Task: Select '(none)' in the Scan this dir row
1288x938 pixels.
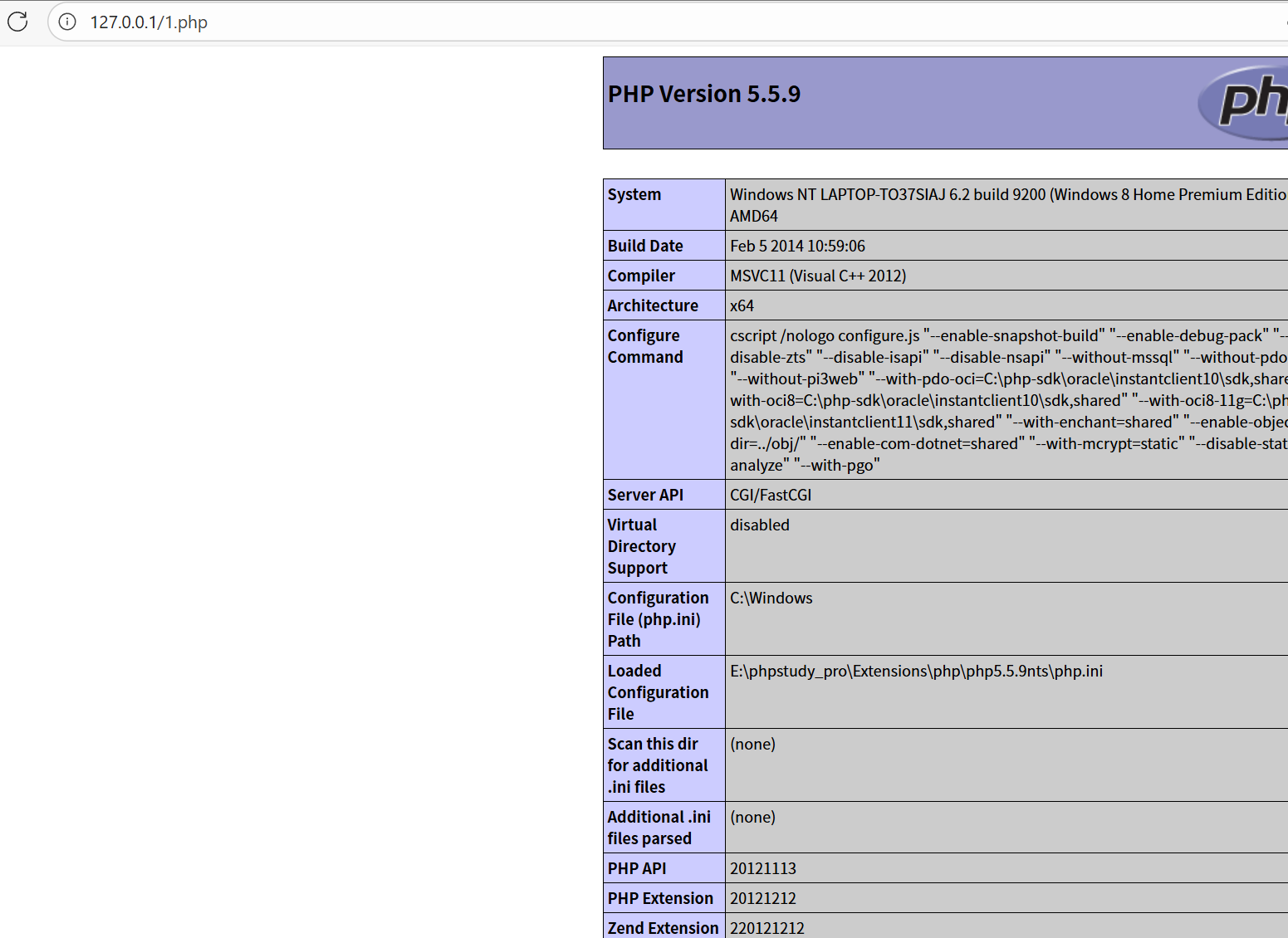Action: pos(752,744)
